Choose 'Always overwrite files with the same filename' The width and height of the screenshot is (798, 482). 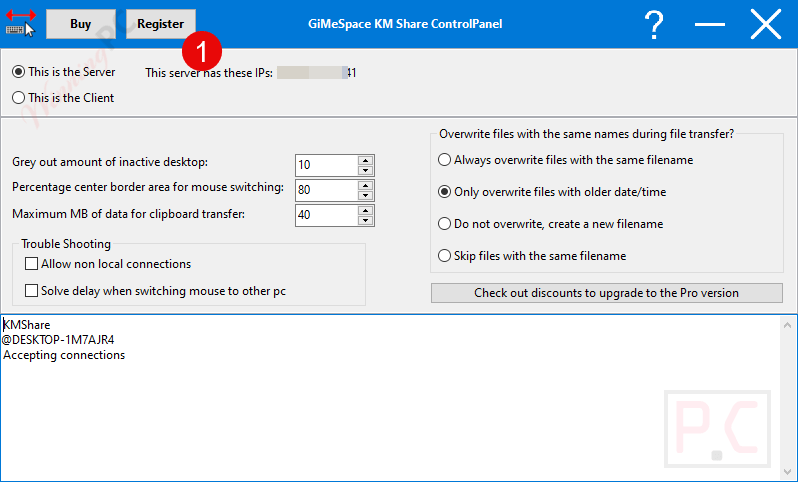(x=565, y=160)
